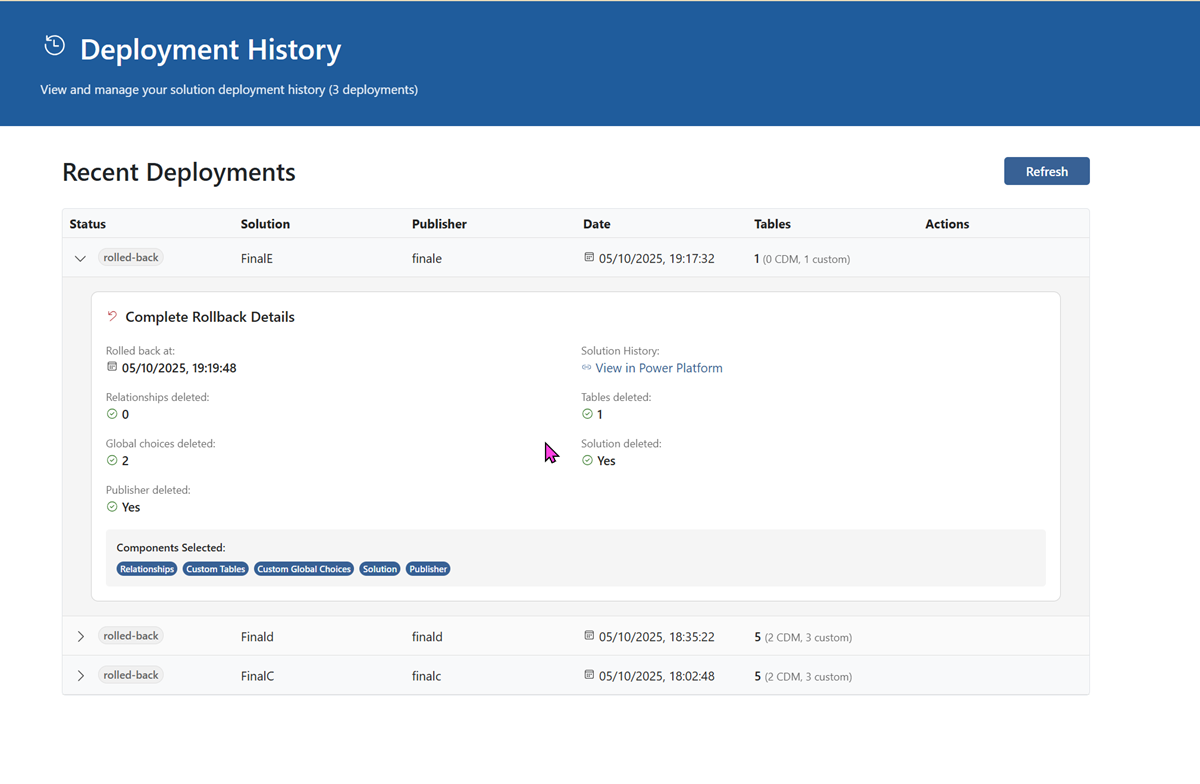Click green check icon under Tables deleted
Screen dimensions: 1200x784
pyautogui.click(x=587, y=414)
